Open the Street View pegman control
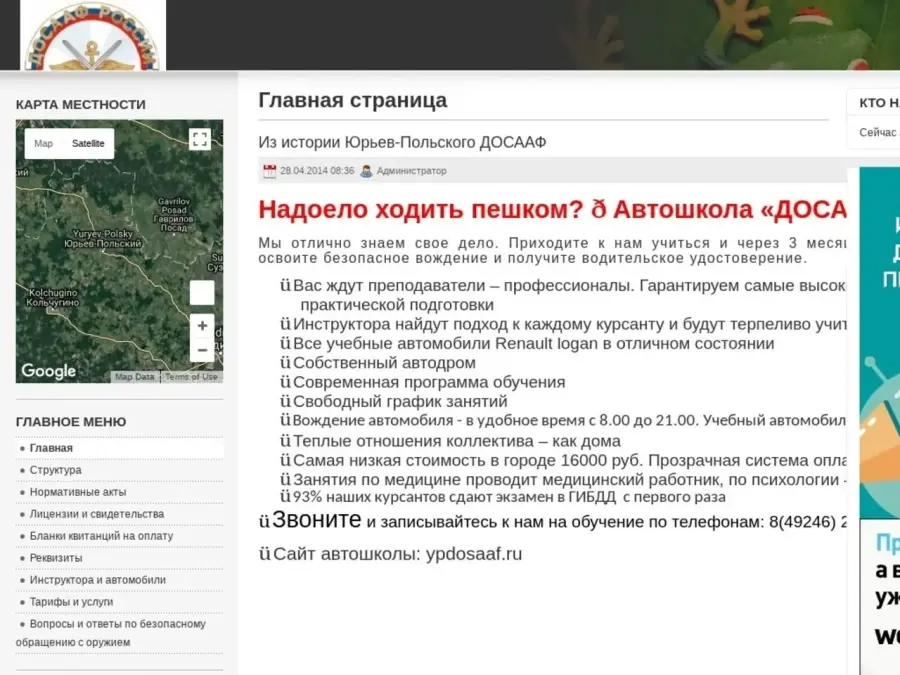The width and height of the screenshot is (900, 675). click(202, 293)
